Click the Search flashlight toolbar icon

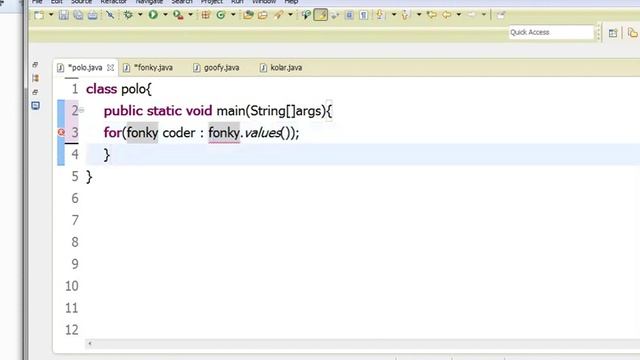[x=278, y=15]
